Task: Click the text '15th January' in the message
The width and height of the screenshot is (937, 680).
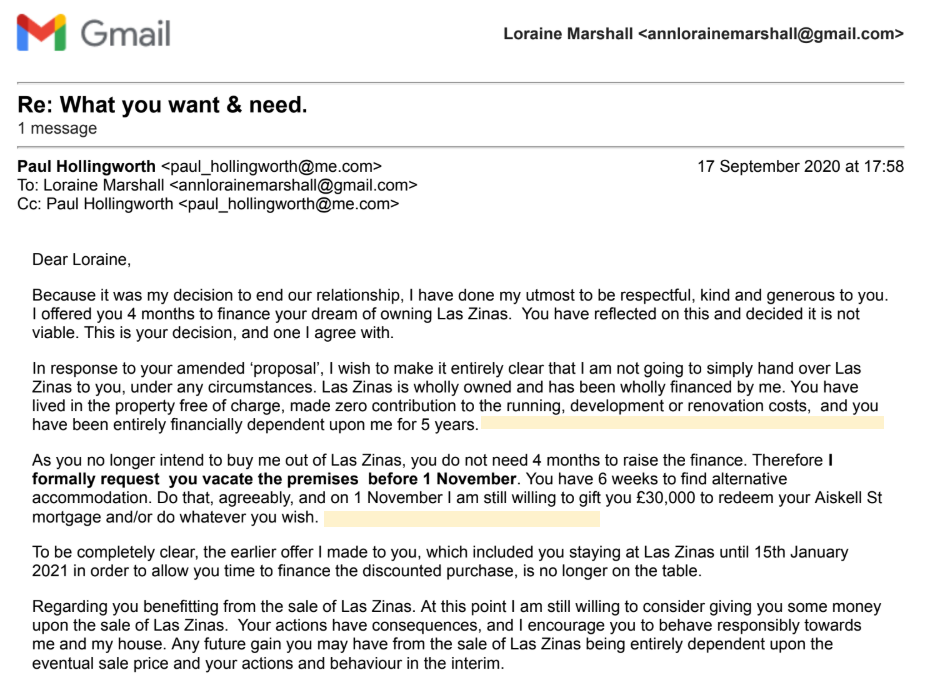Action: pyautogui.click(x=801, y=552)
